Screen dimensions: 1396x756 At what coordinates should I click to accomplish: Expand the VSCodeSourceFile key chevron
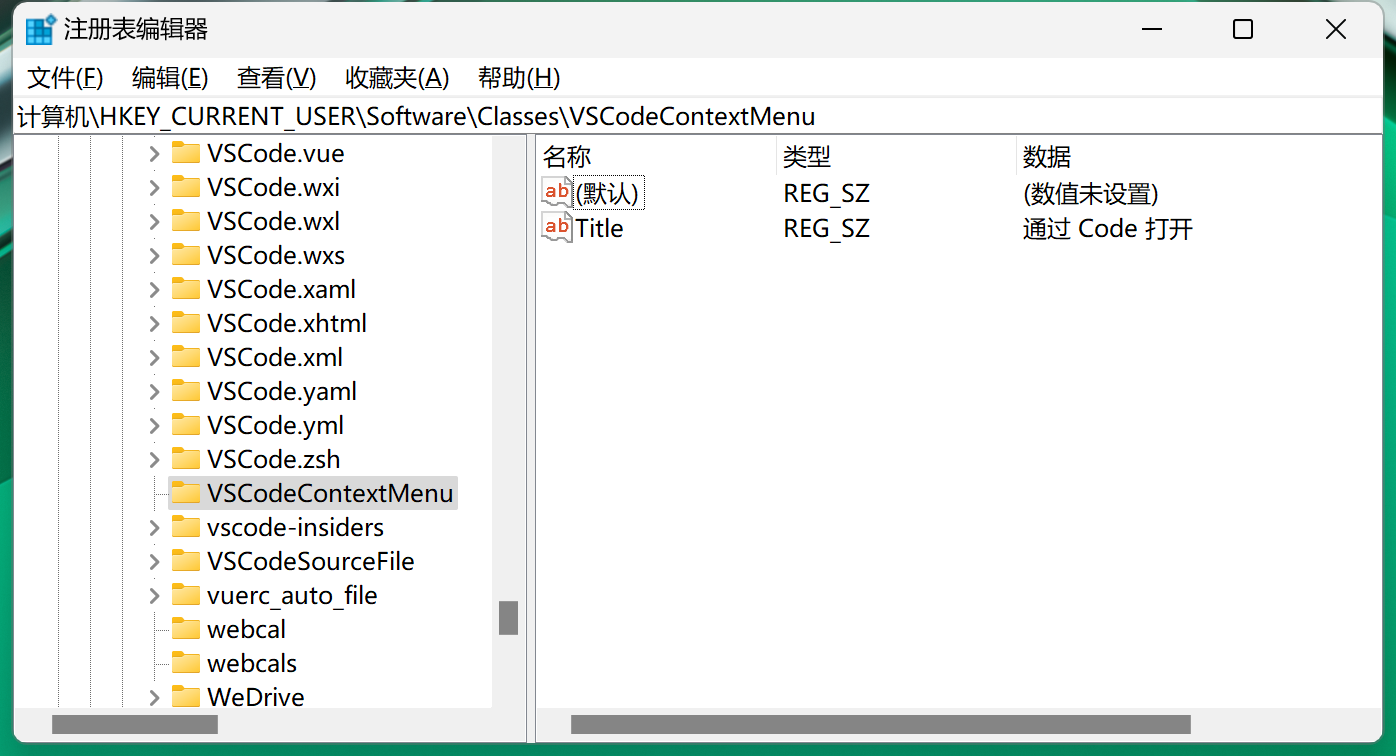tap(154, 562)
